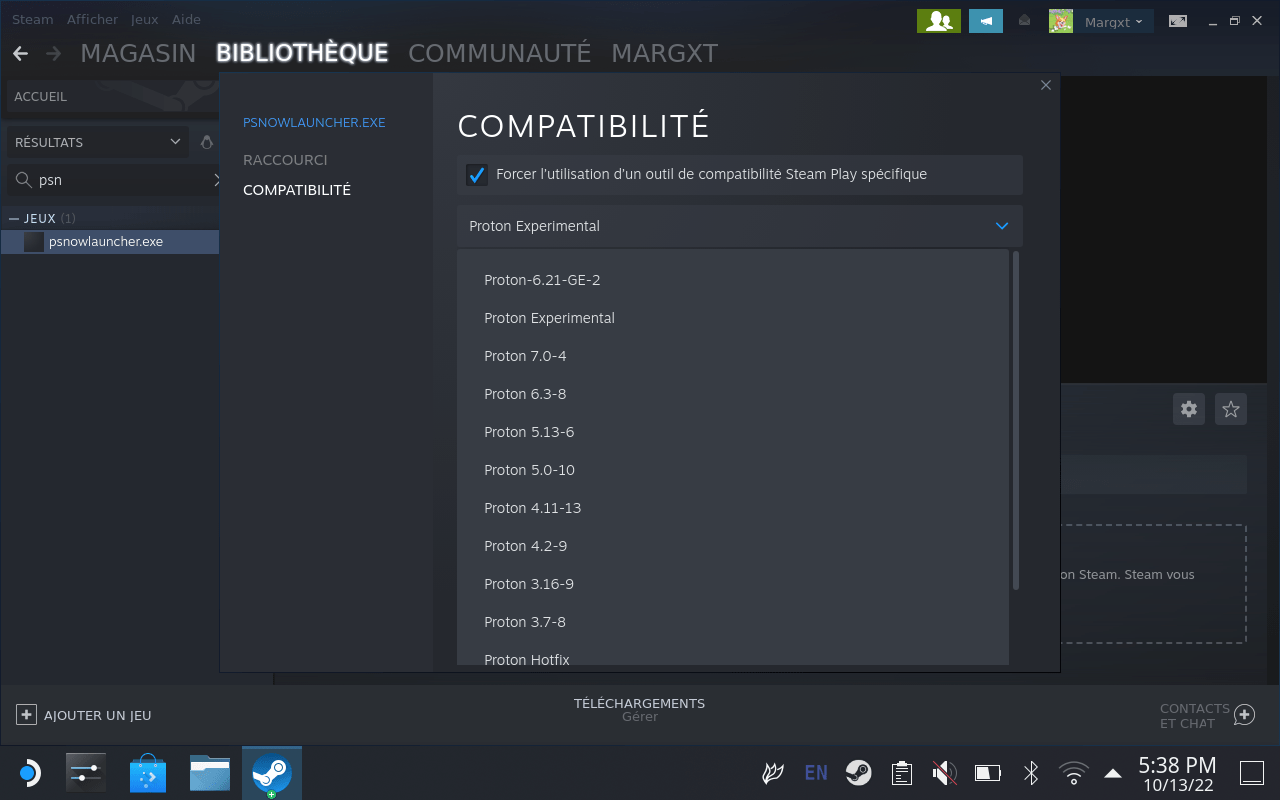Choose Proton 5.0-10
Viewport: 1280px width, 800px height.
[x=733, y=470]
